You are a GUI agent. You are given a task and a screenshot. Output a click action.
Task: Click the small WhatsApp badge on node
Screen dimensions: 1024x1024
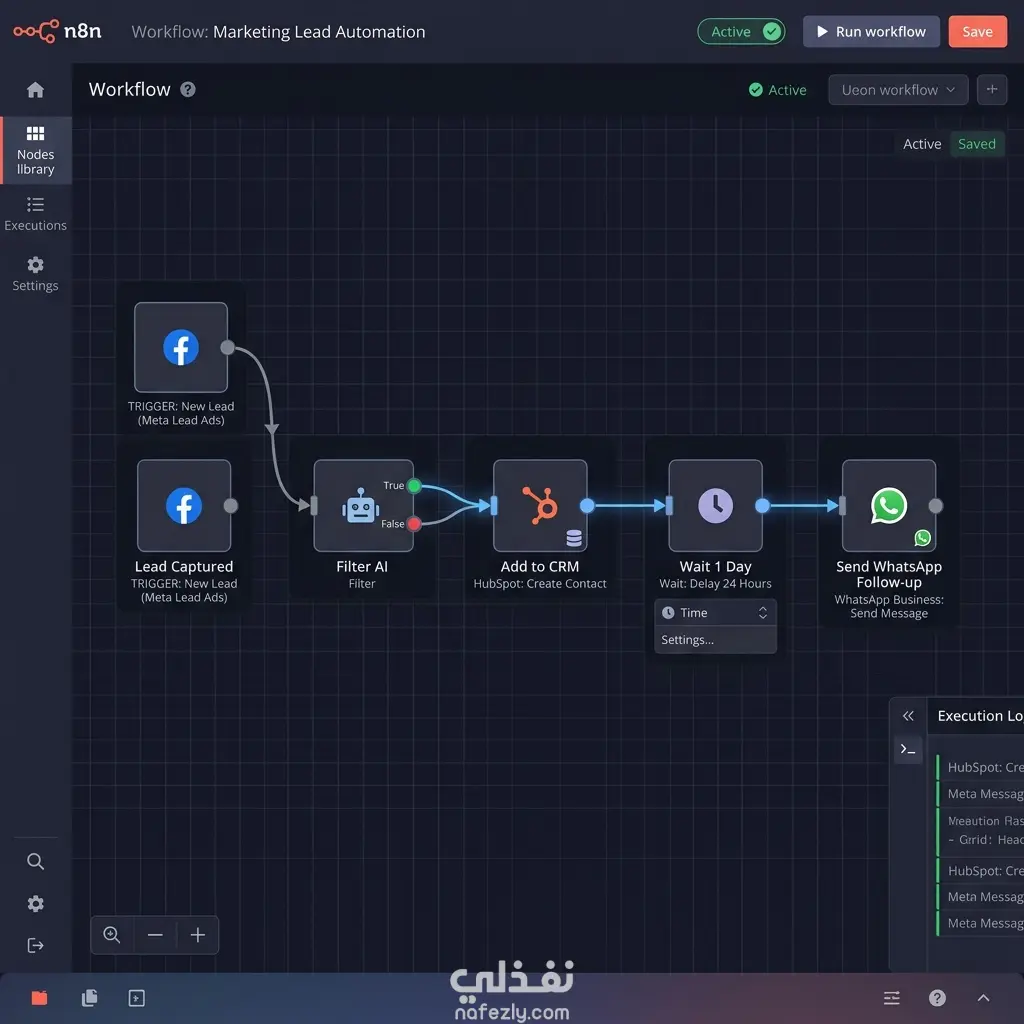[922, 537]
